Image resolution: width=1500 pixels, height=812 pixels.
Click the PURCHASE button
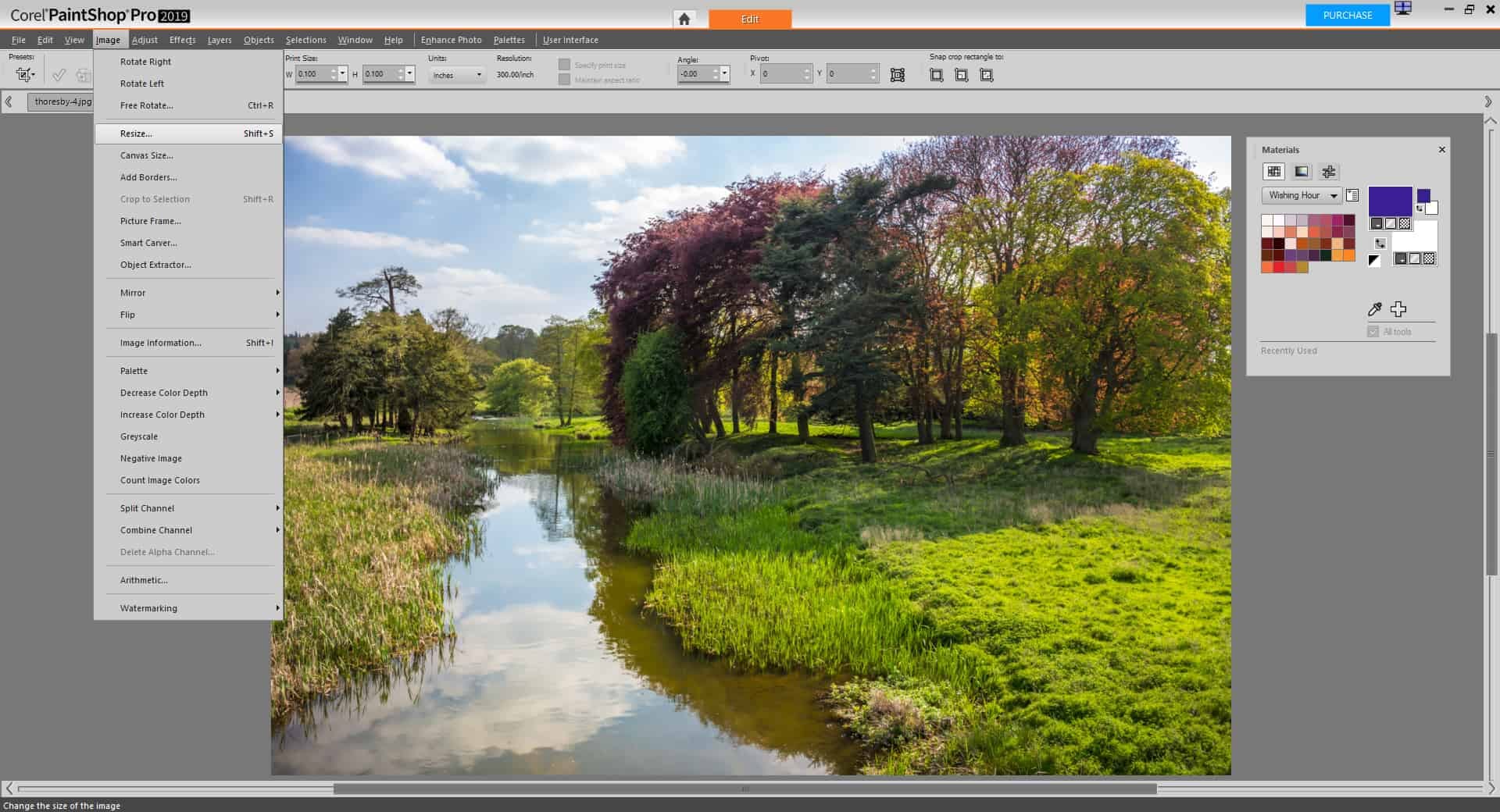click(x=1346, y=15)
